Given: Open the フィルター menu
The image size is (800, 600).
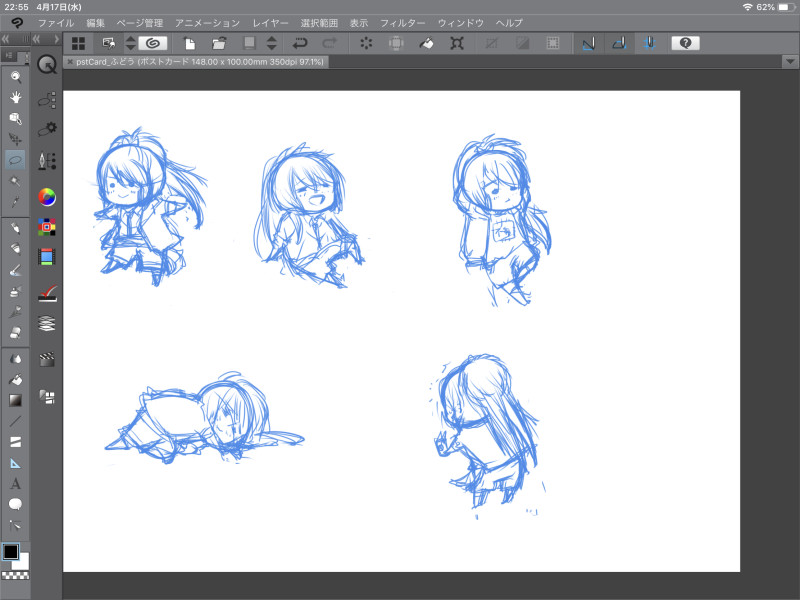Looking at the screenshot, I should tap(403, 23).
